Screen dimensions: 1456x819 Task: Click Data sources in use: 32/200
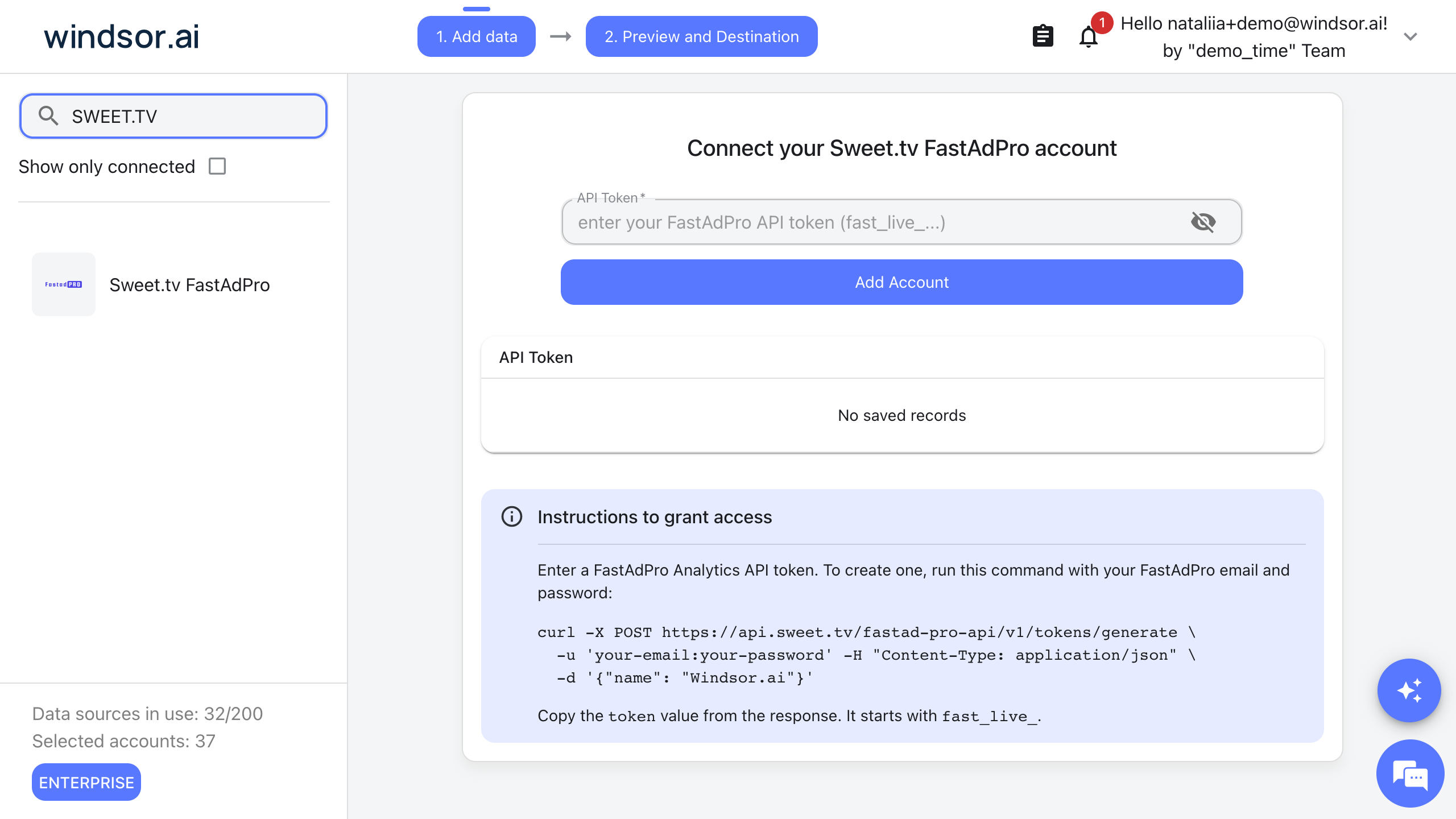point(147,713)
